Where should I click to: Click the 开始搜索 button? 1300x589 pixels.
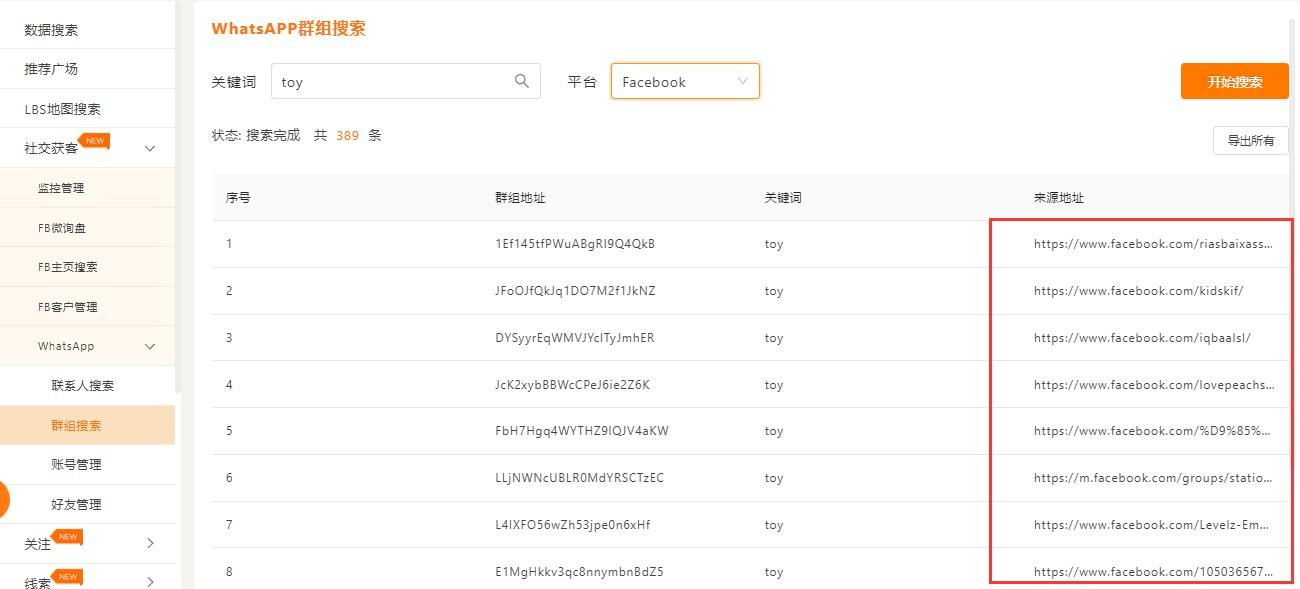tap(1234, 81)
